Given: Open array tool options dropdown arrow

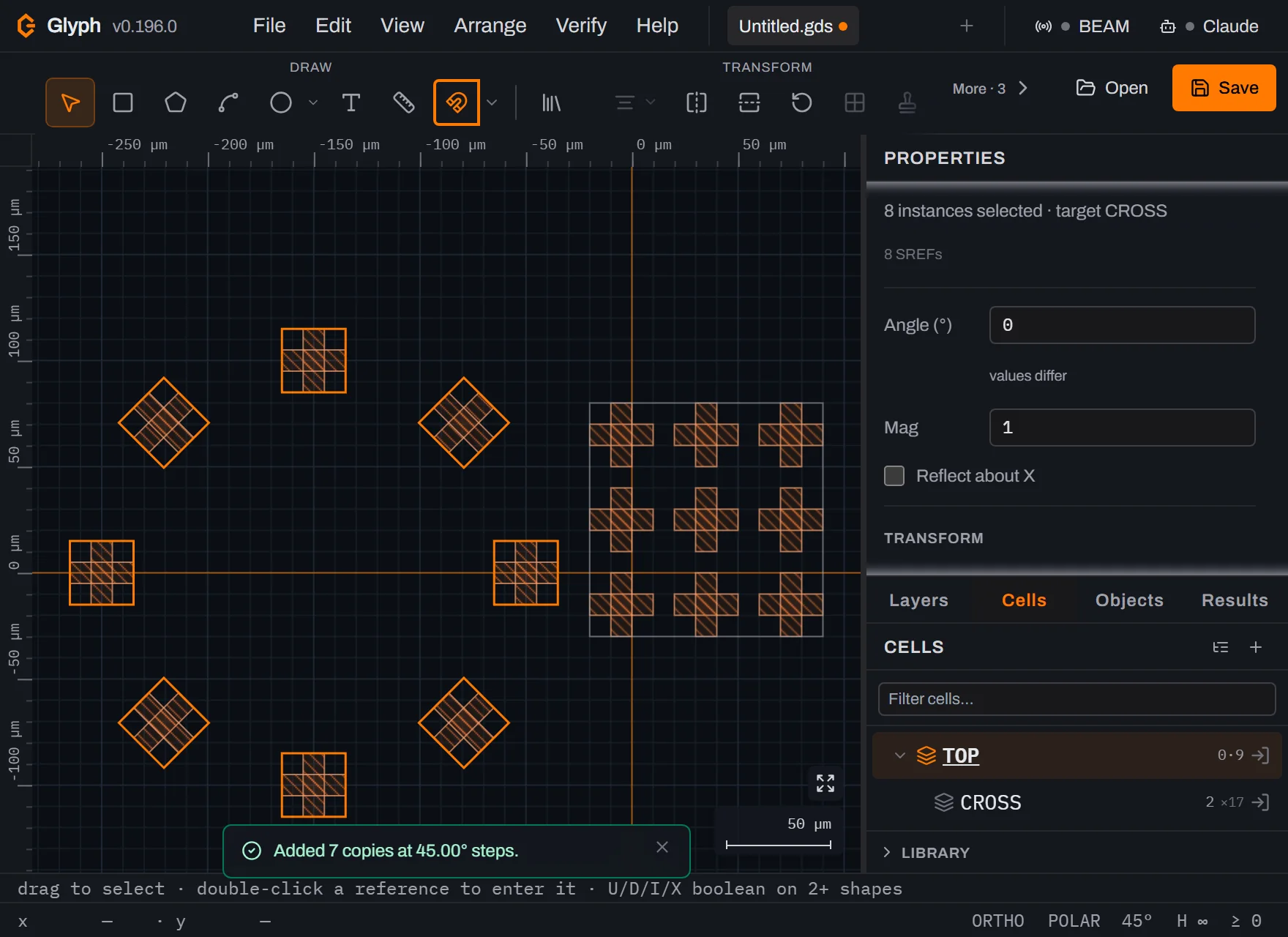Looking at the screenshot, I should [x=492, y=102].
